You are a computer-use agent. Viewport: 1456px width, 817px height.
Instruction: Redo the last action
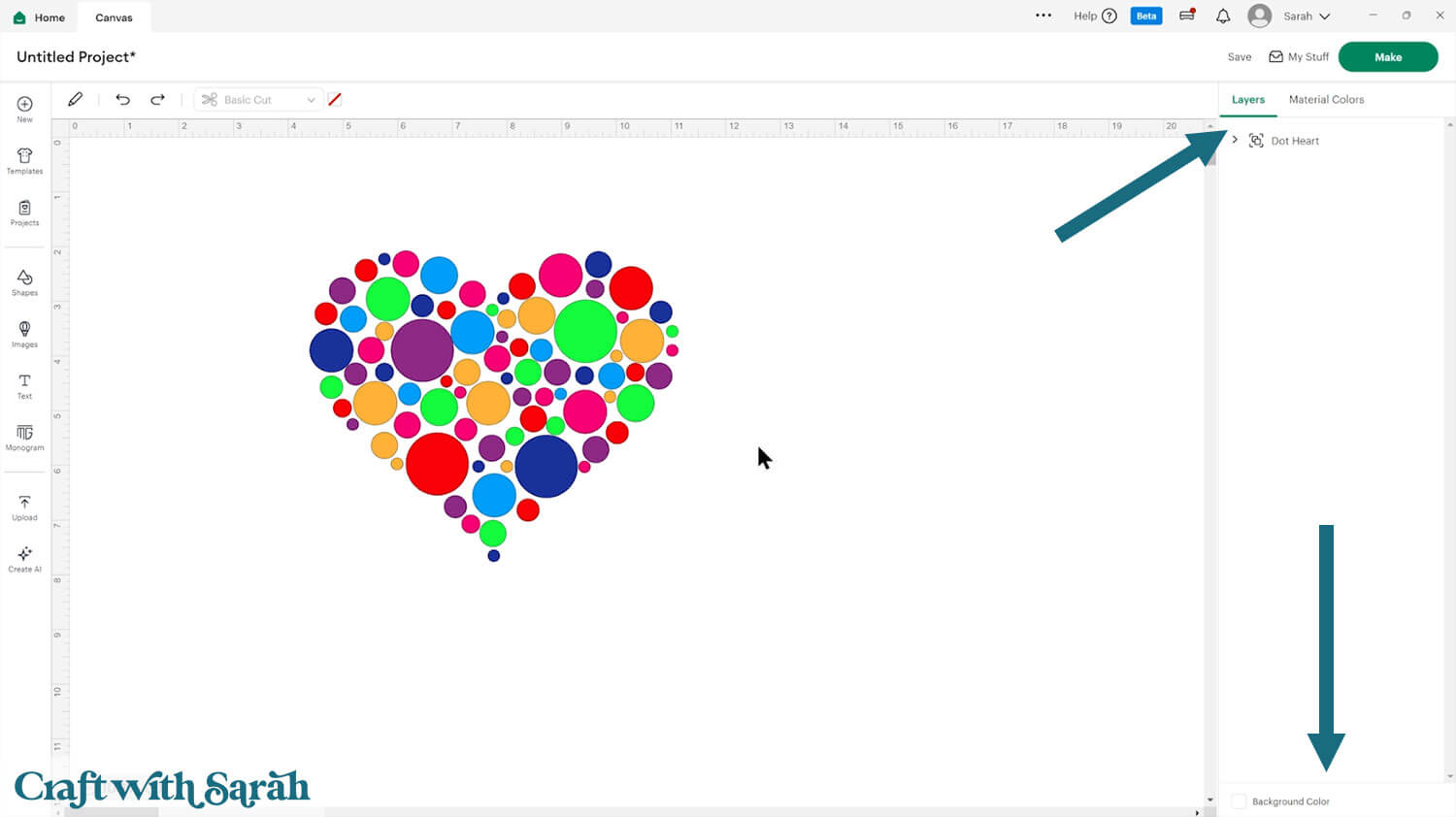[157, 99]
